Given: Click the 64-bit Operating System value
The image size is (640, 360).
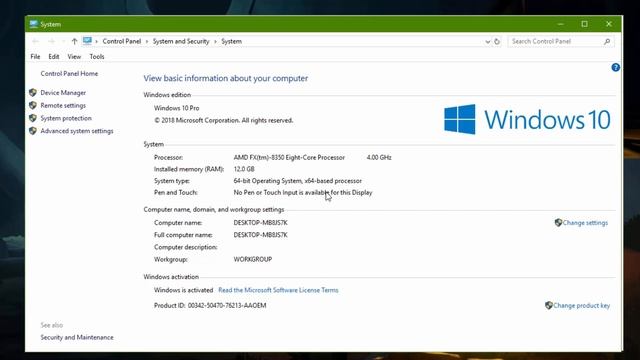Looking at the screenshot, I should 298,181.
